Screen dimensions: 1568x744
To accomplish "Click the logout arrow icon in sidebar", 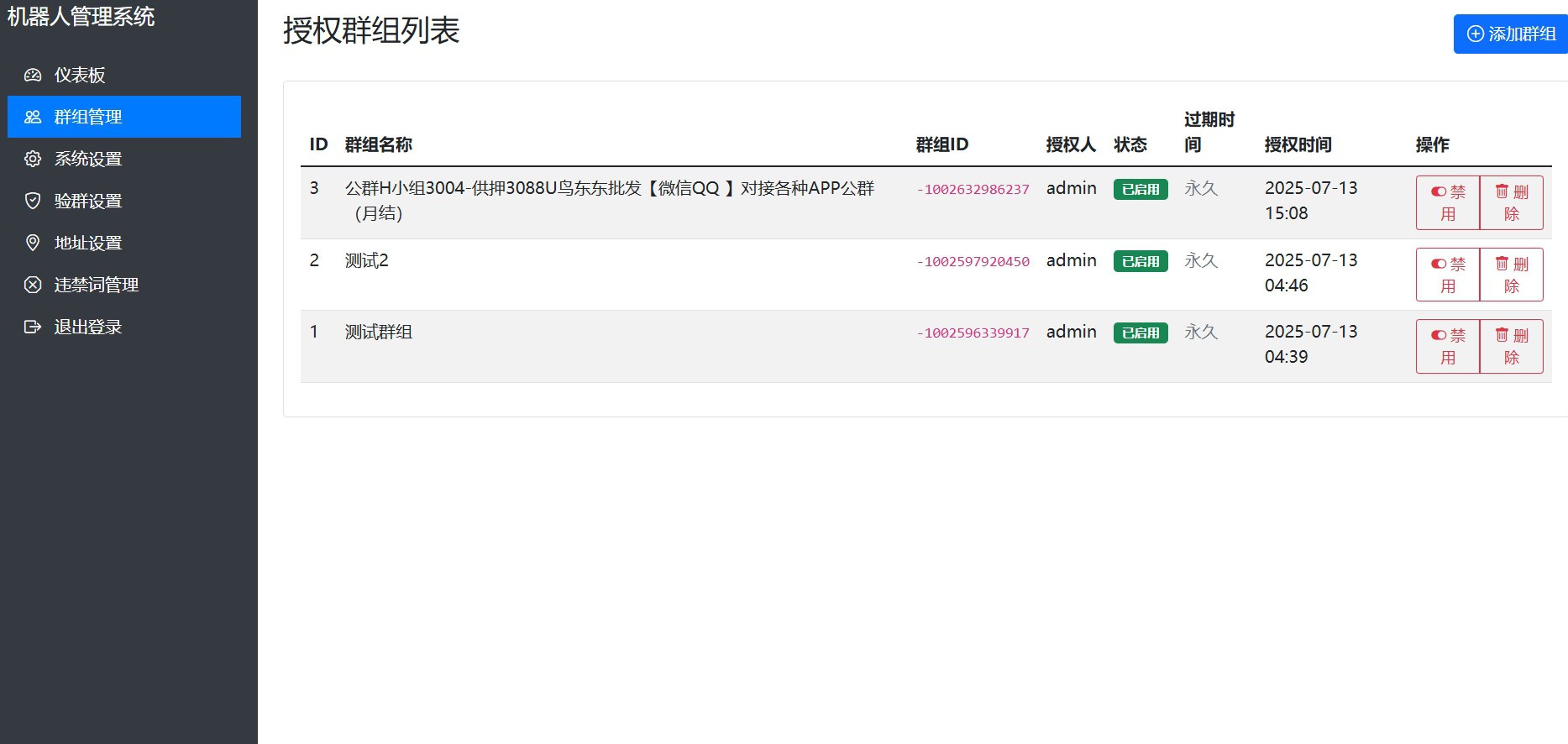I will pyautogui.click(x=33, y=327).
